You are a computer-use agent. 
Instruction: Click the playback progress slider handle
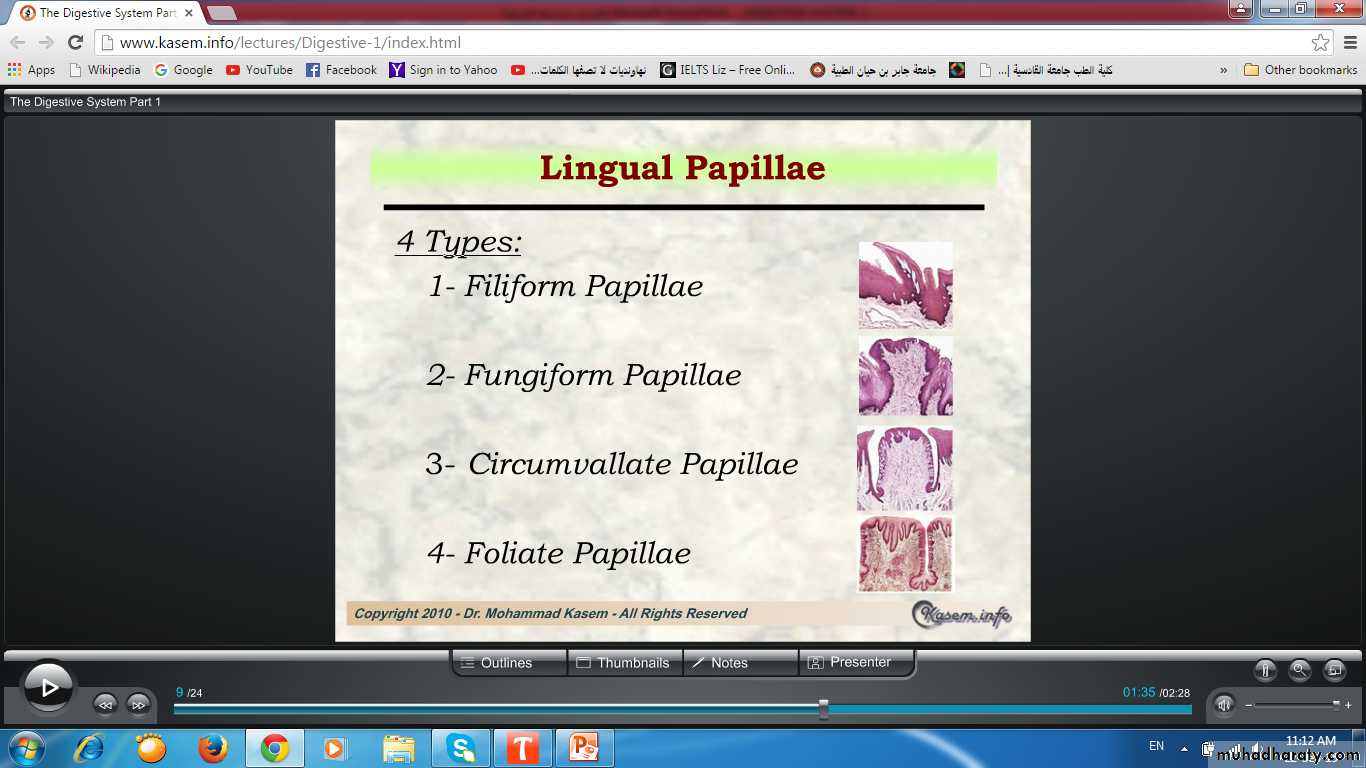point(823,709)
